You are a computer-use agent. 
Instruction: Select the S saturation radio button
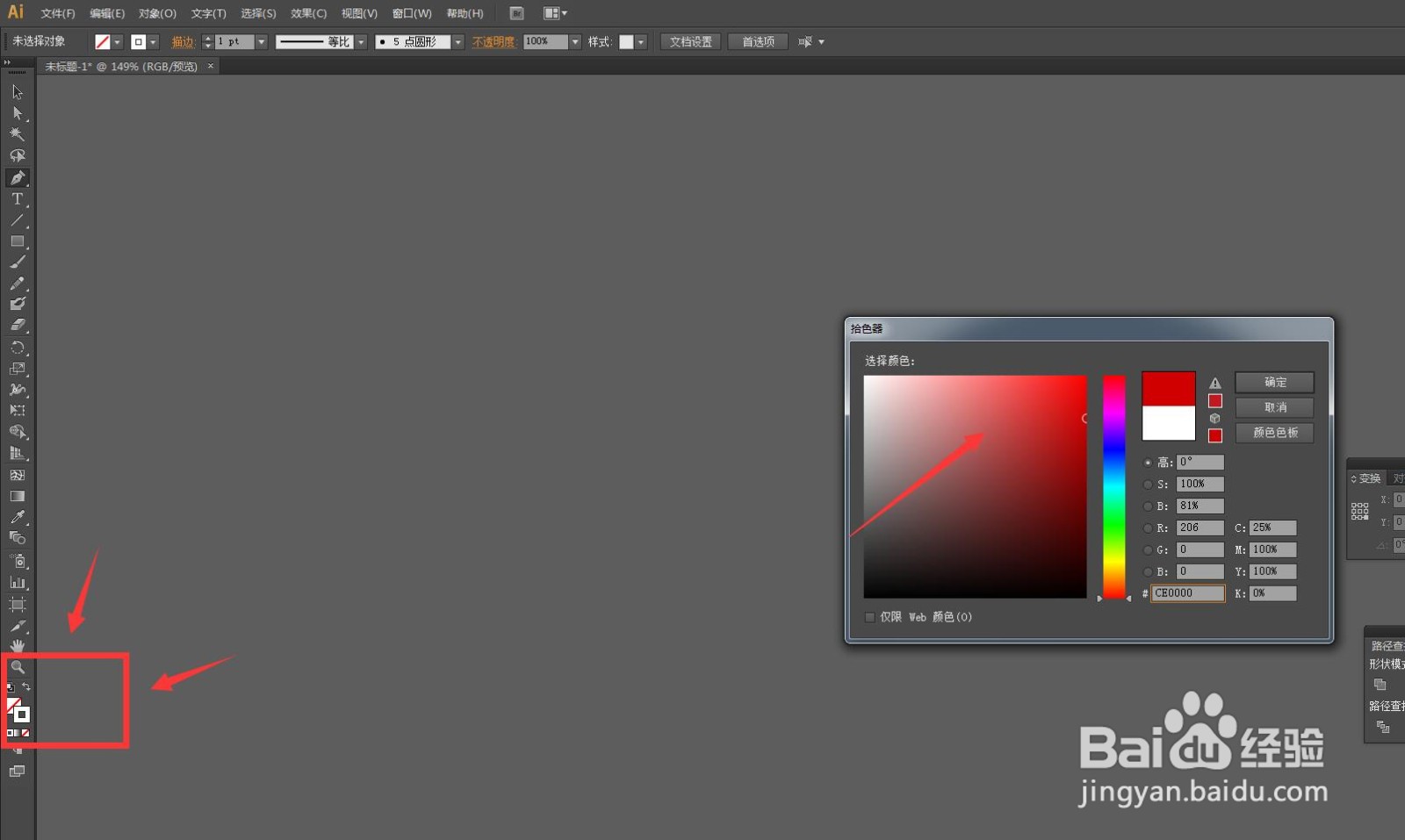(1148, 485)
